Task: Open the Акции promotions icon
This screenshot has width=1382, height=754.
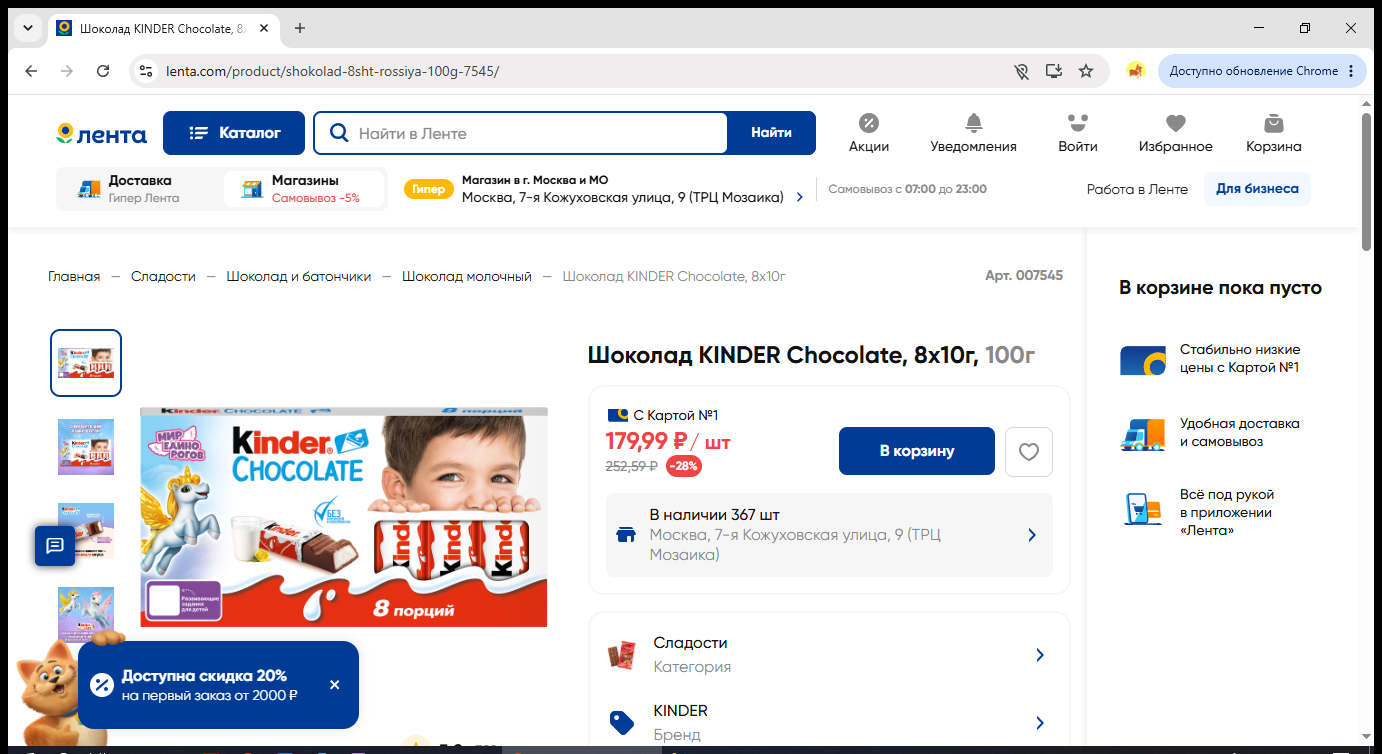Action: tap(869, 133)
